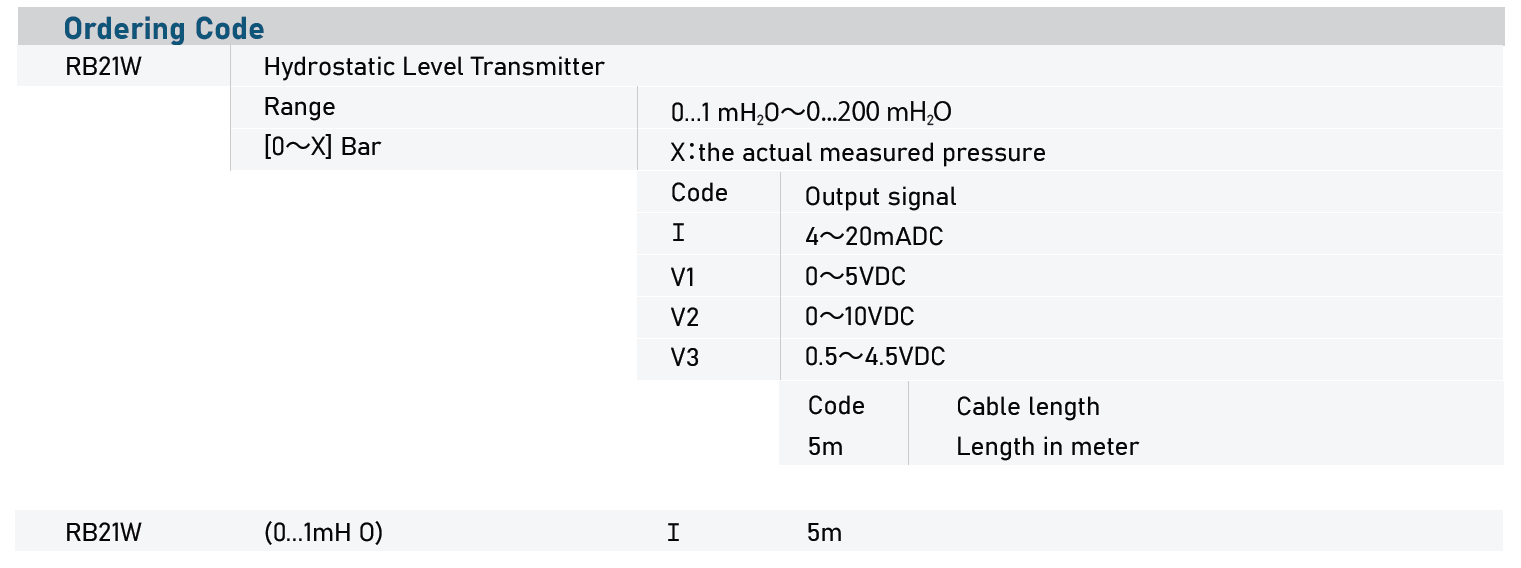
Task: Click the Output signal column header
Action: 880,197
